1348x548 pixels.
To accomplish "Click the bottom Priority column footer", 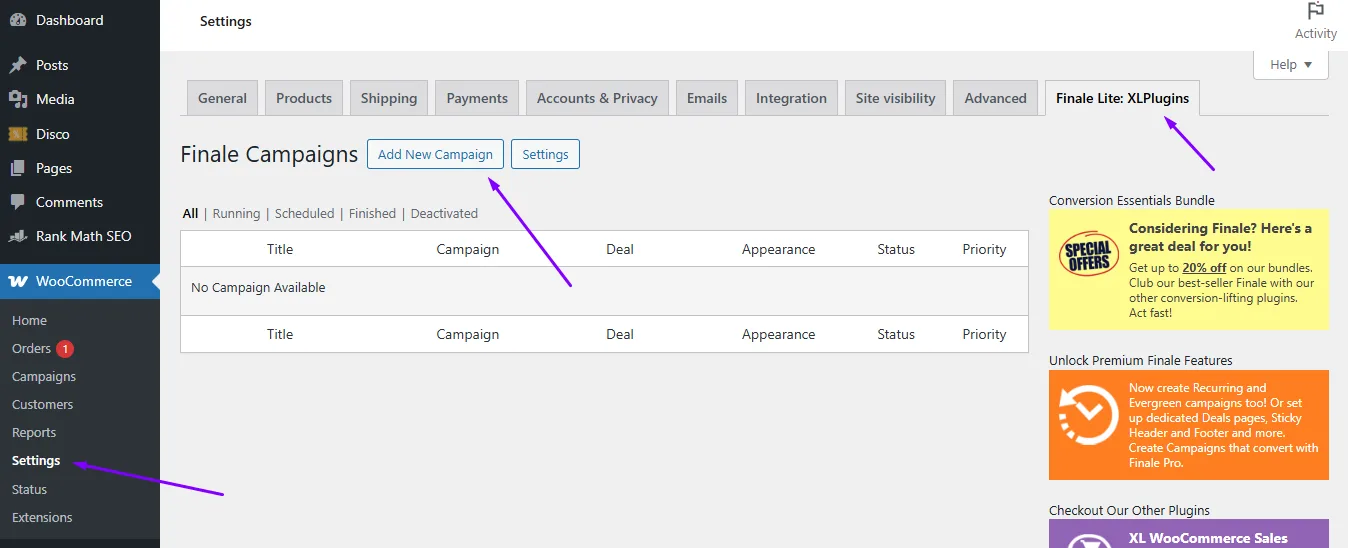I will click(984, 334).
